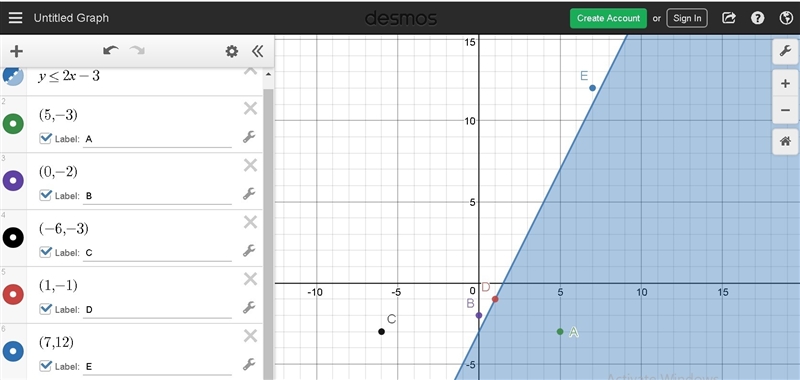Image resolution: width=800 pixels, height=380 pixels.
Task: Open the expression list settings gear
Action: [x=232, y=51]
